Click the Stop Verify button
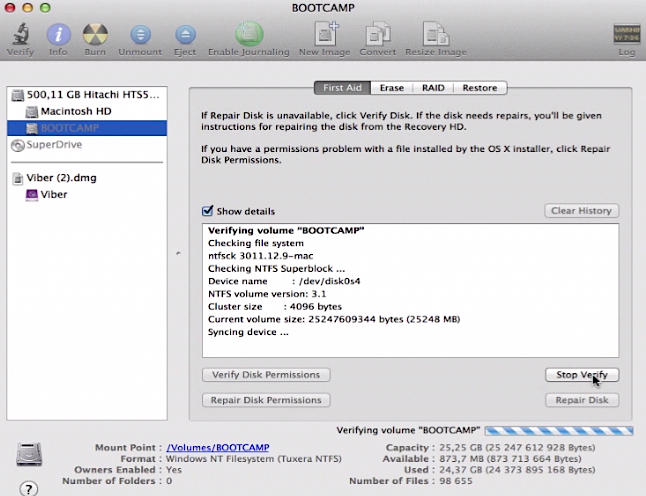 [x=582, y=375]
